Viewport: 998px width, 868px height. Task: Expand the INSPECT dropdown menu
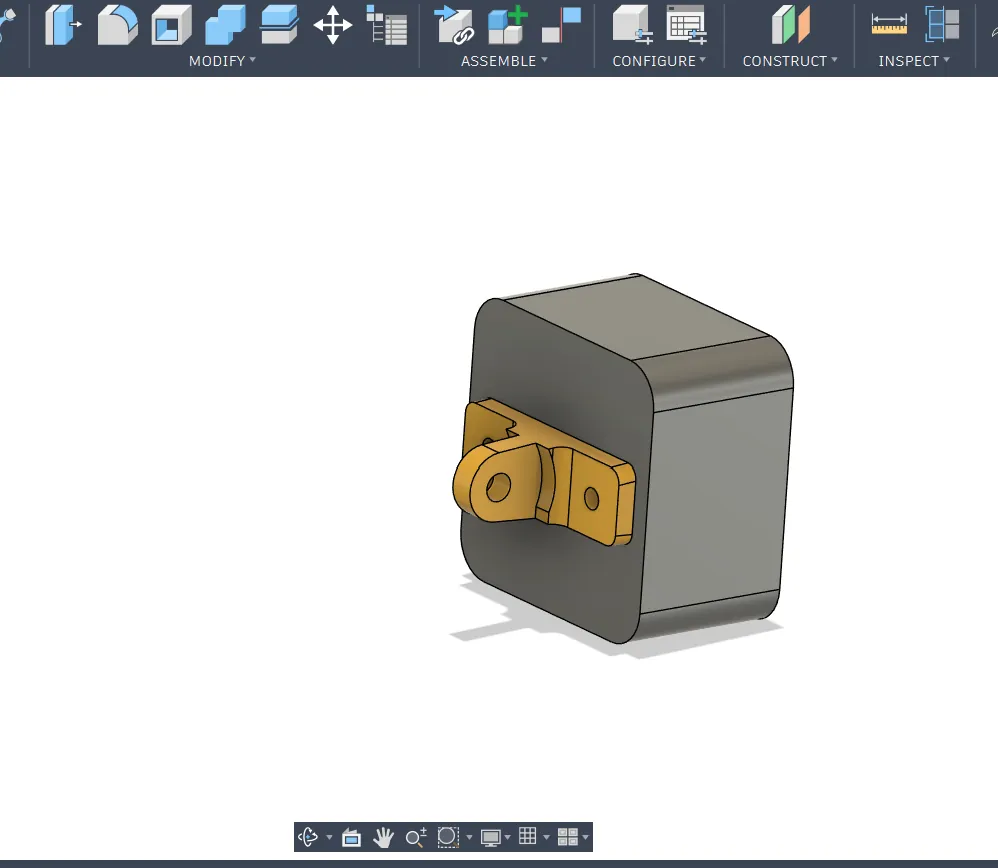click(914, 61)
